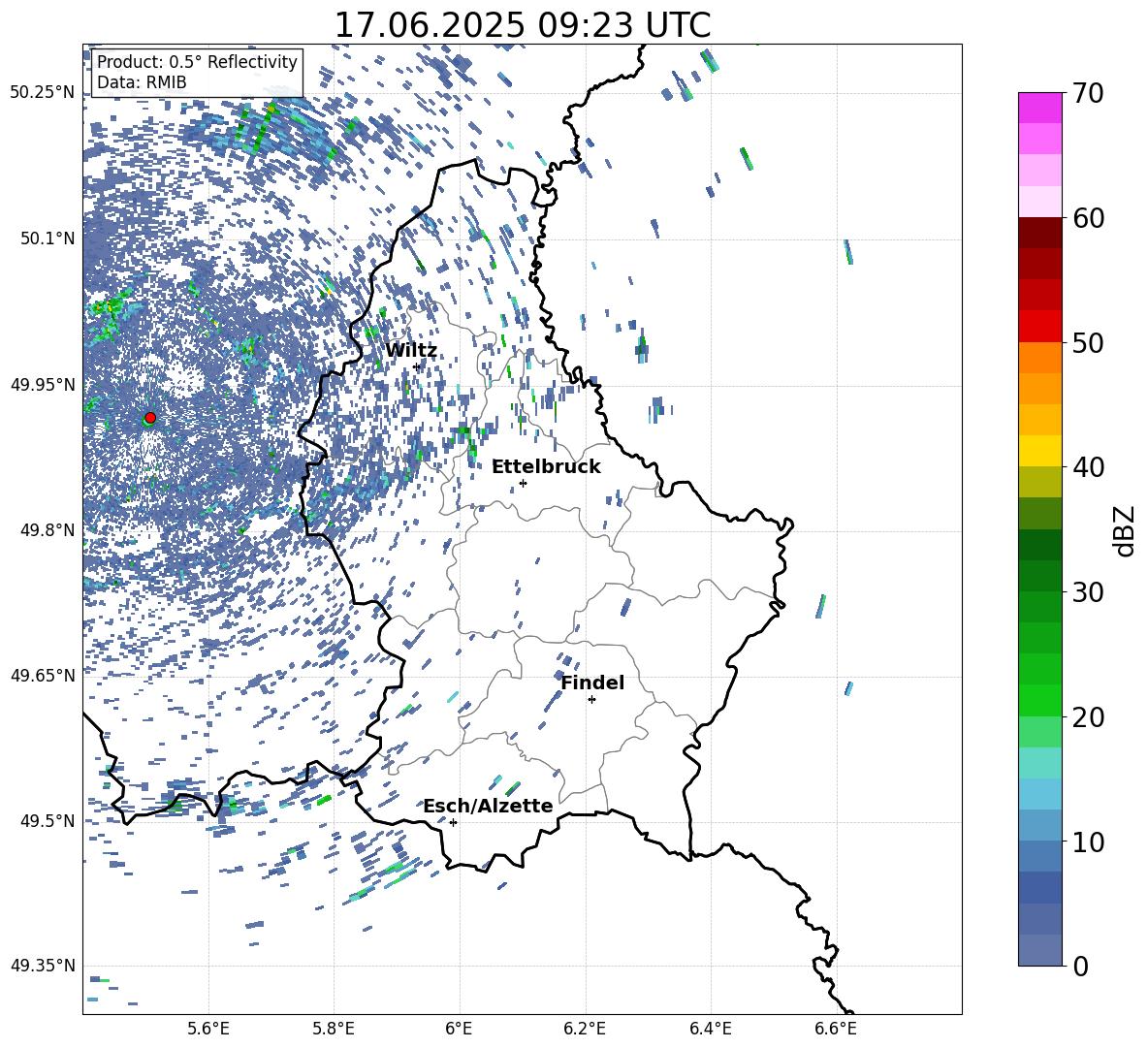Click the 49.35°N latitude tick label
This screenshot has height=1048, width=1148.
[x=43, y=966]
